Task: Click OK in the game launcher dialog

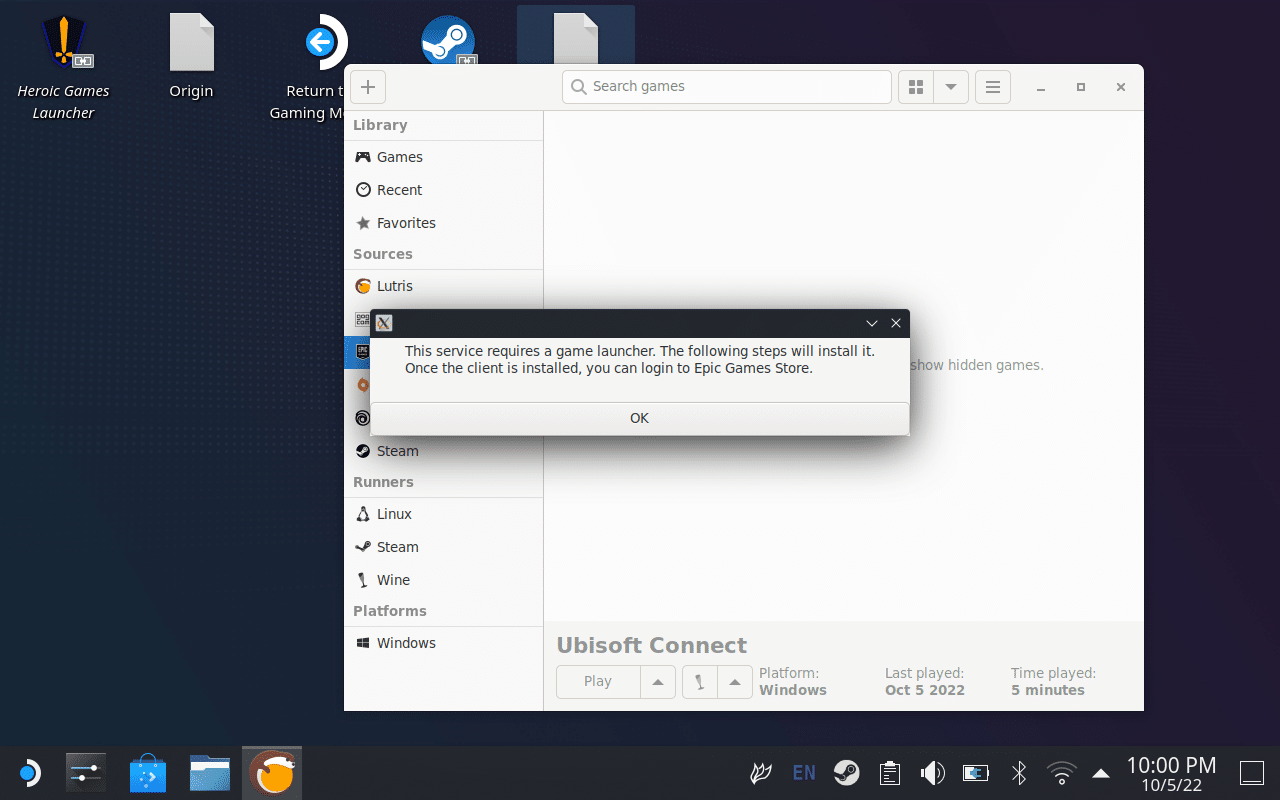Action: click(640, 418)
